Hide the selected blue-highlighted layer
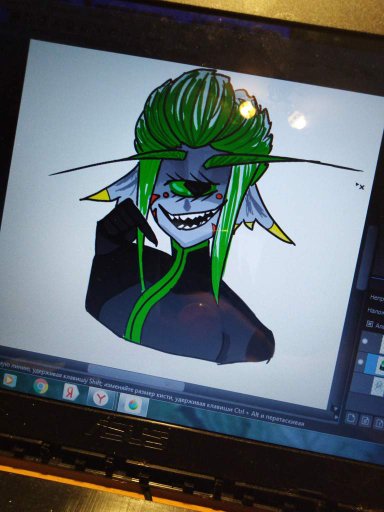 360,362
